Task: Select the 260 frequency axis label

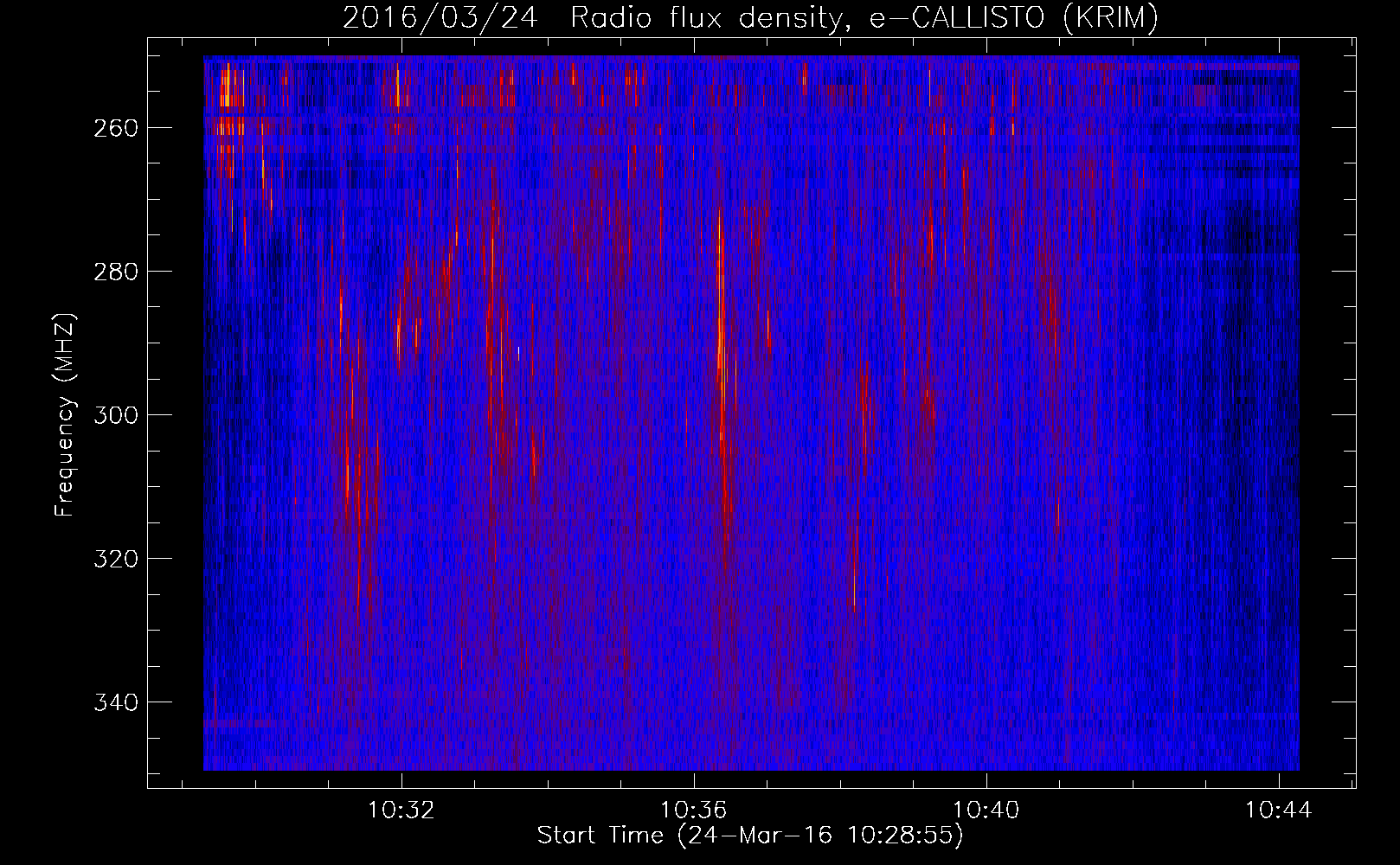Action: [x=115, y=128]
